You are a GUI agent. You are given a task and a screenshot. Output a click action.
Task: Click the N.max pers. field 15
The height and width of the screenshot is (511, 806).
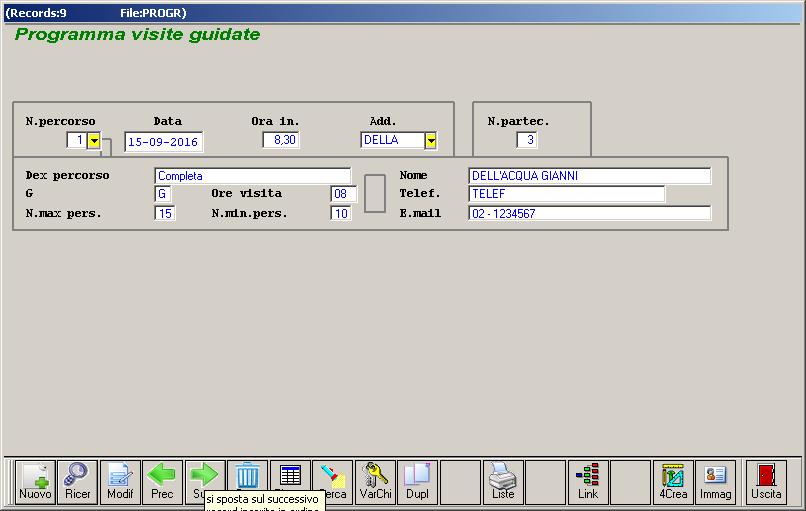click(164, 213)
